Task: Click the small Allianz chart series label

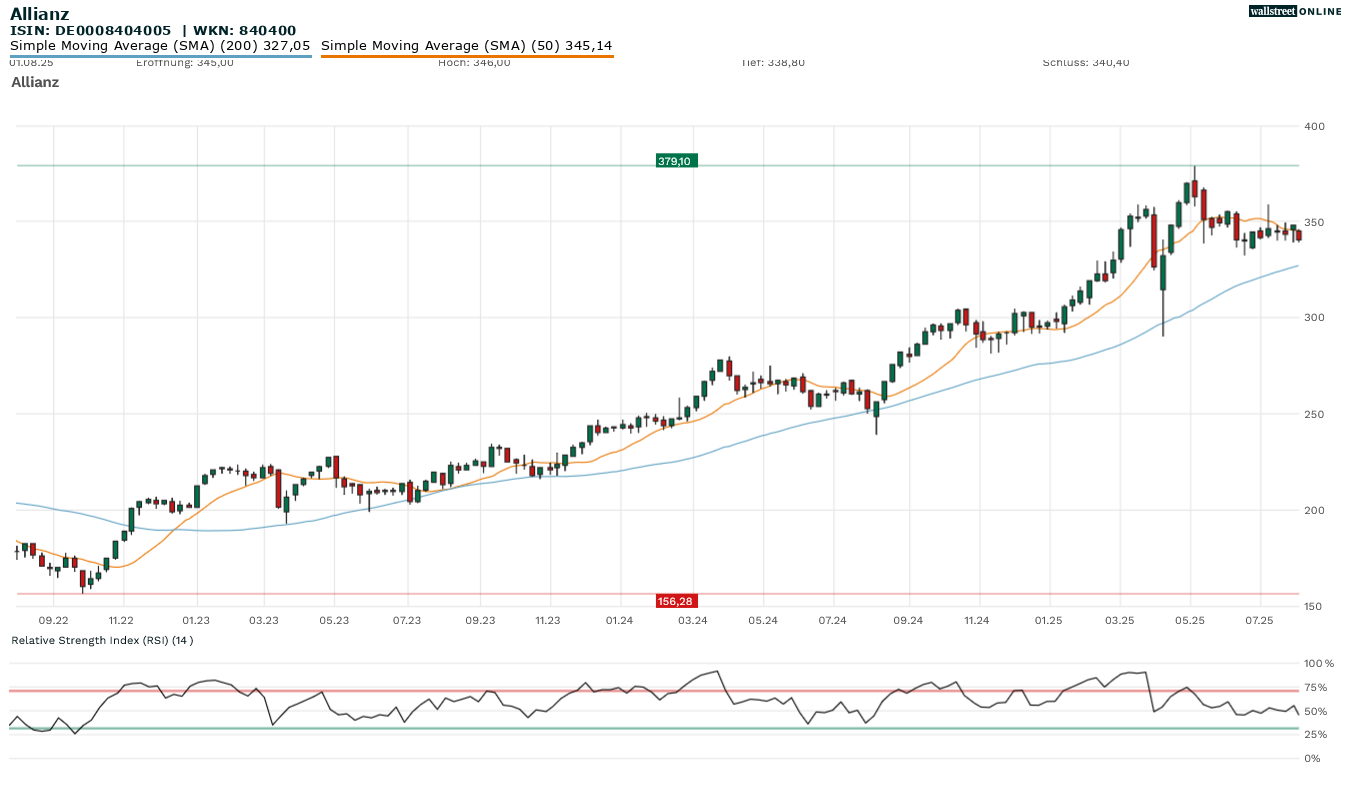Action: point(35,82)
